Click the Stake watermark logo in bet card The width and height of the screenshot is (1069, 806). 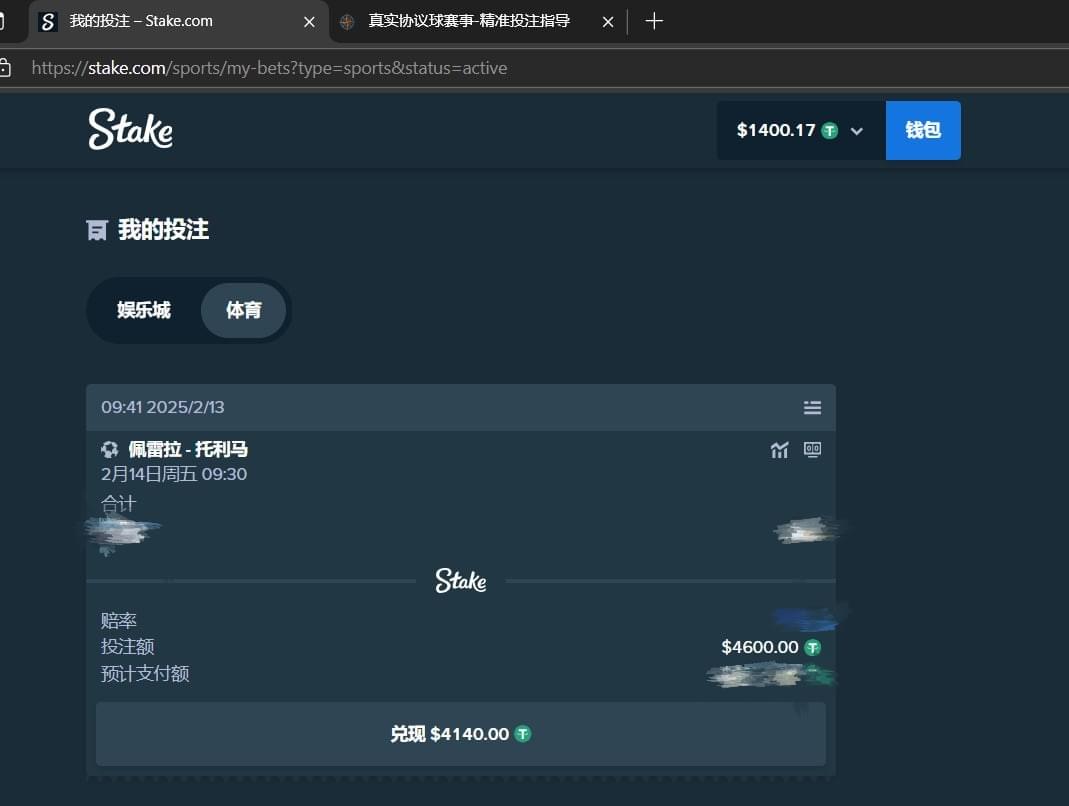tap(460, 581)
